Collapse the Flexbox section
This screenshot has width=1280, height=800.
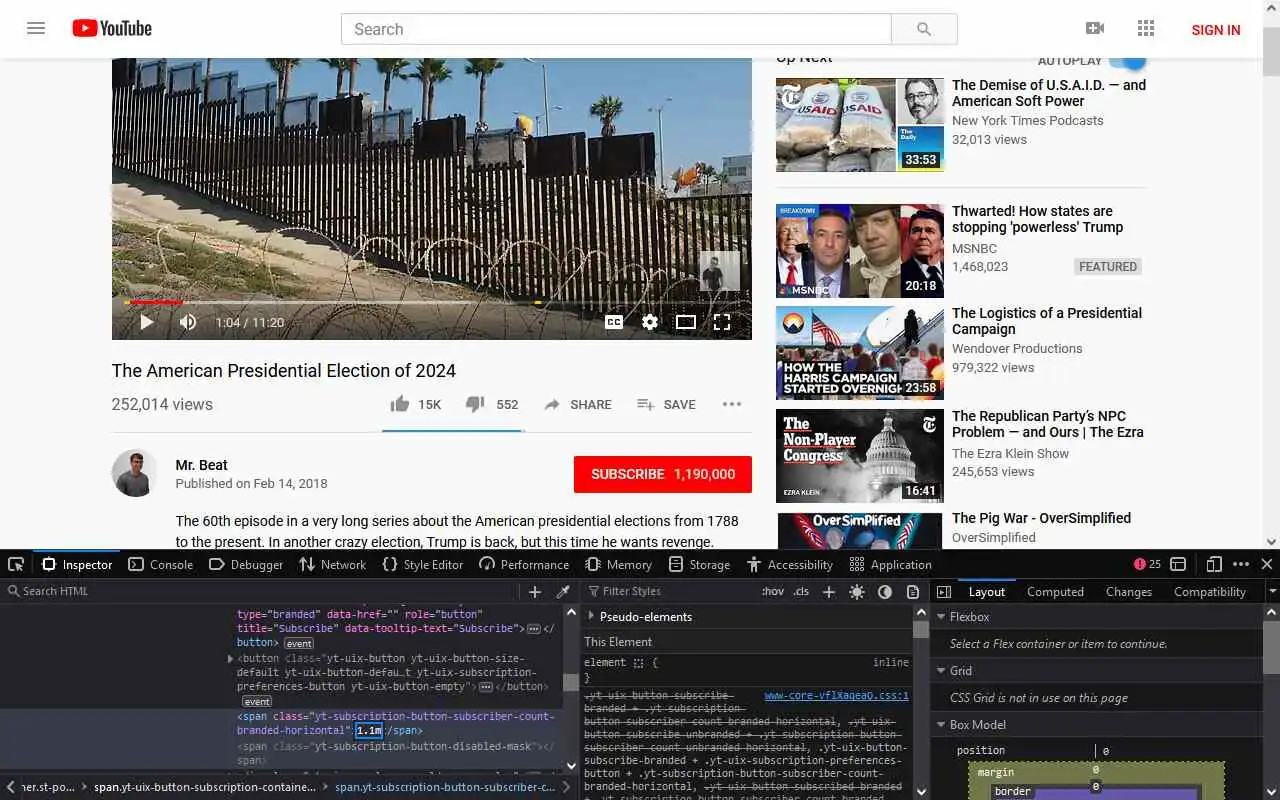[941, 617]
